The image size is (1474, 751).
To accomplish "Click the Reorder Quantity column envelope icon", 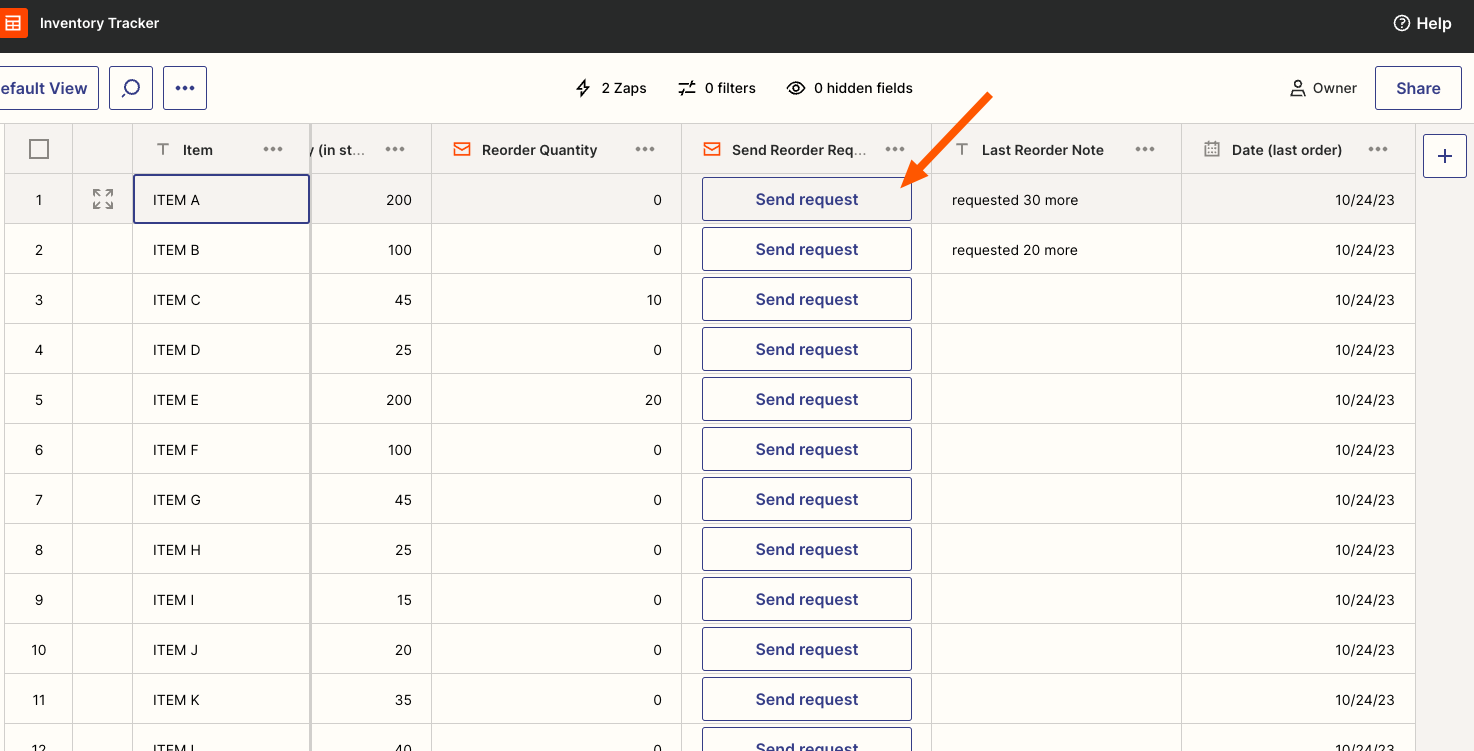I will point(461,149).
